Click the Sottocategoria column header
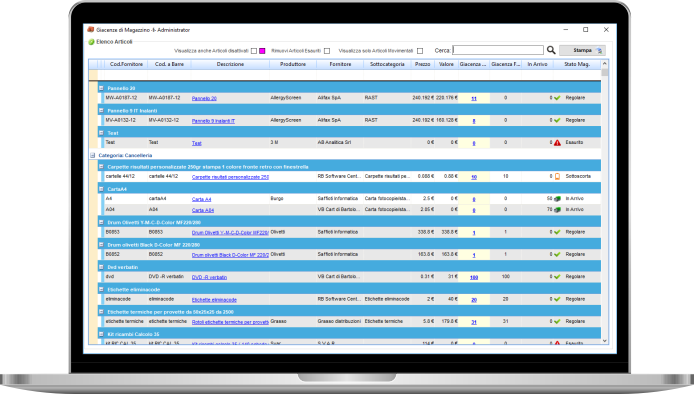This screenshot has width=694, height=394. click(x=387, y=64)
